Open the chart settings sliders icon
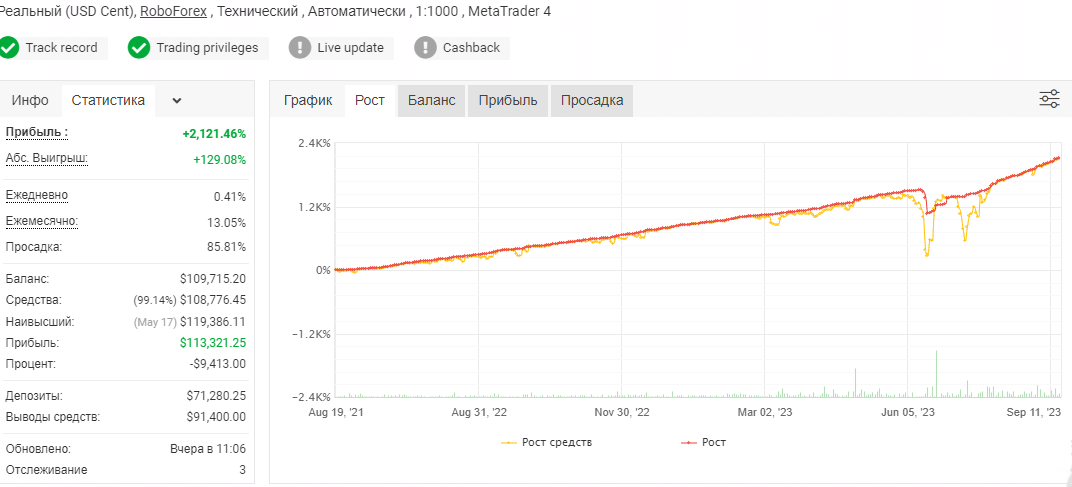Screen dimensions: 1072x487 [x=1049, y=99]
